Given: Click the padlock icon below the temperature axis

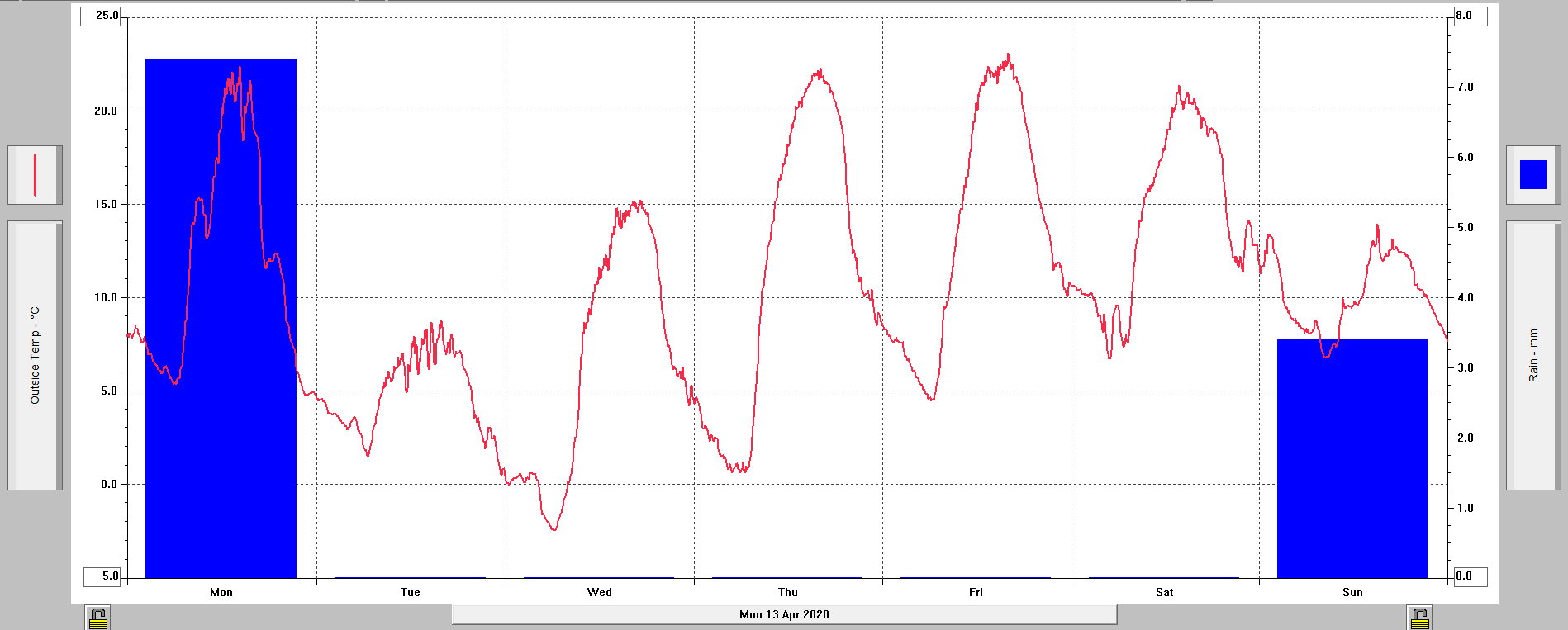Looking at the screenshot, I should point(97,618).
